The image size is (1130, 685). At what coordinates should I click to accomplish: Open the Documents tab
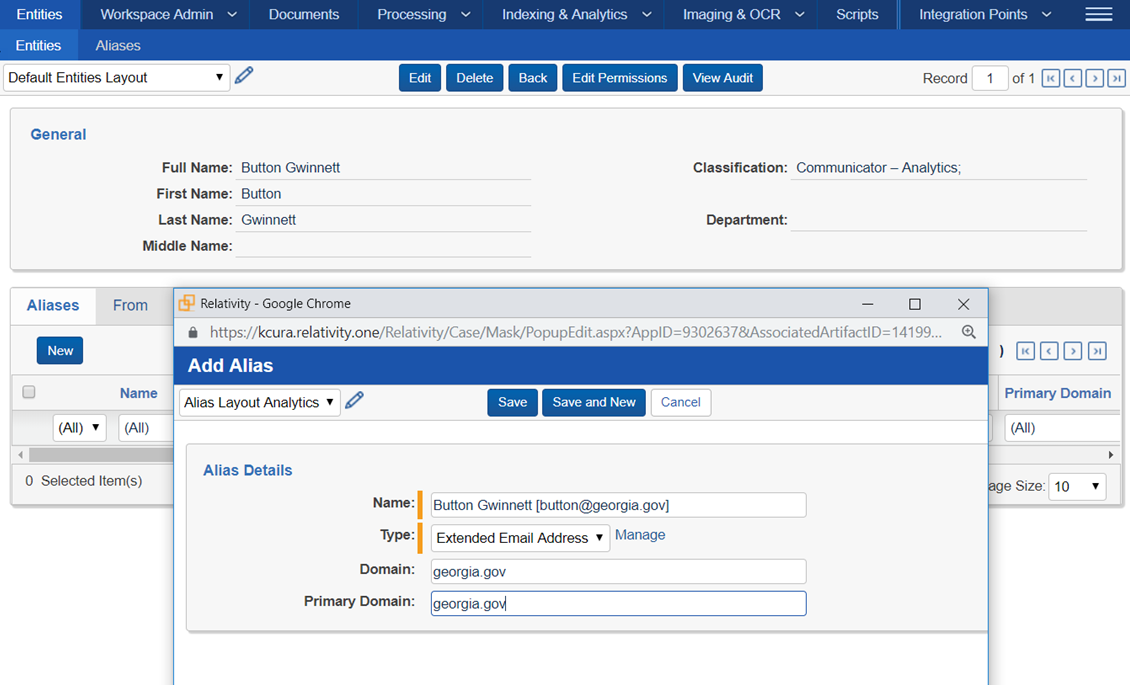pyautogui.click(x=303, y=14)
